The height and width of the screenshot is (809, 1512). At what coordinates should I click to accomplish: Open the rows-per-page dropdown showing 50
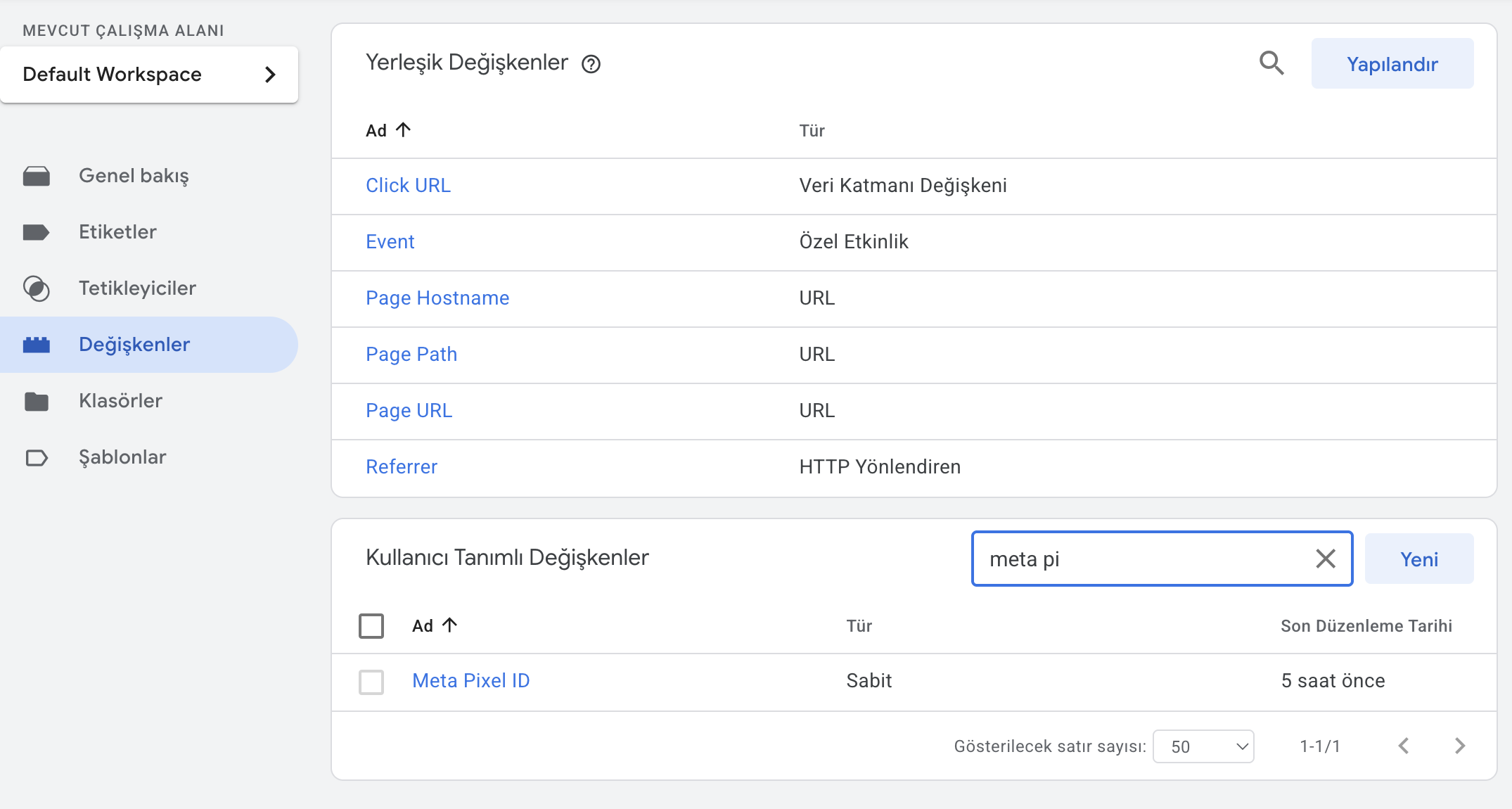tap(1203, 746)
